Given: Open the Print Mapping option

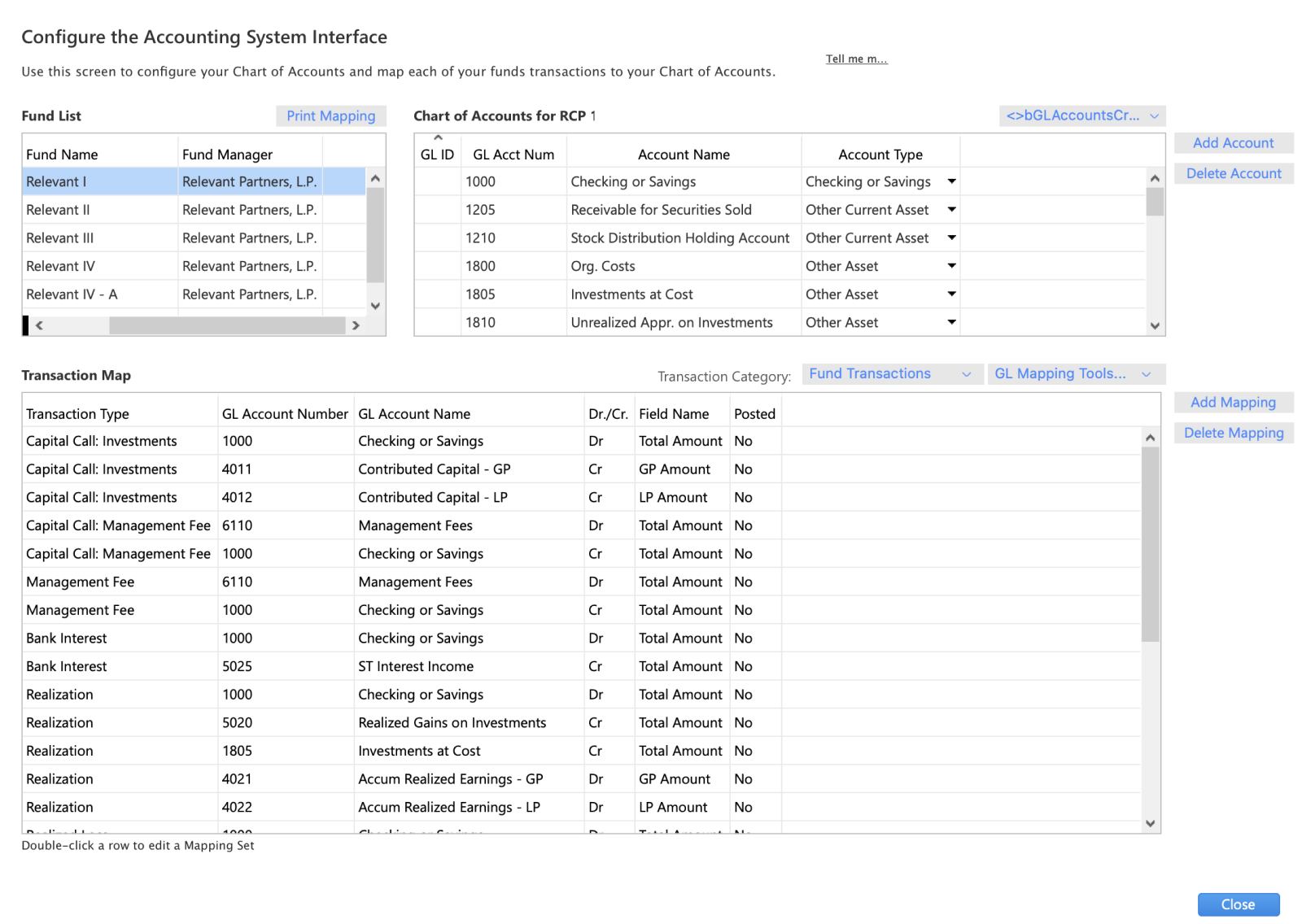Looking at the screenshot, I should click(x=330, y=115).
